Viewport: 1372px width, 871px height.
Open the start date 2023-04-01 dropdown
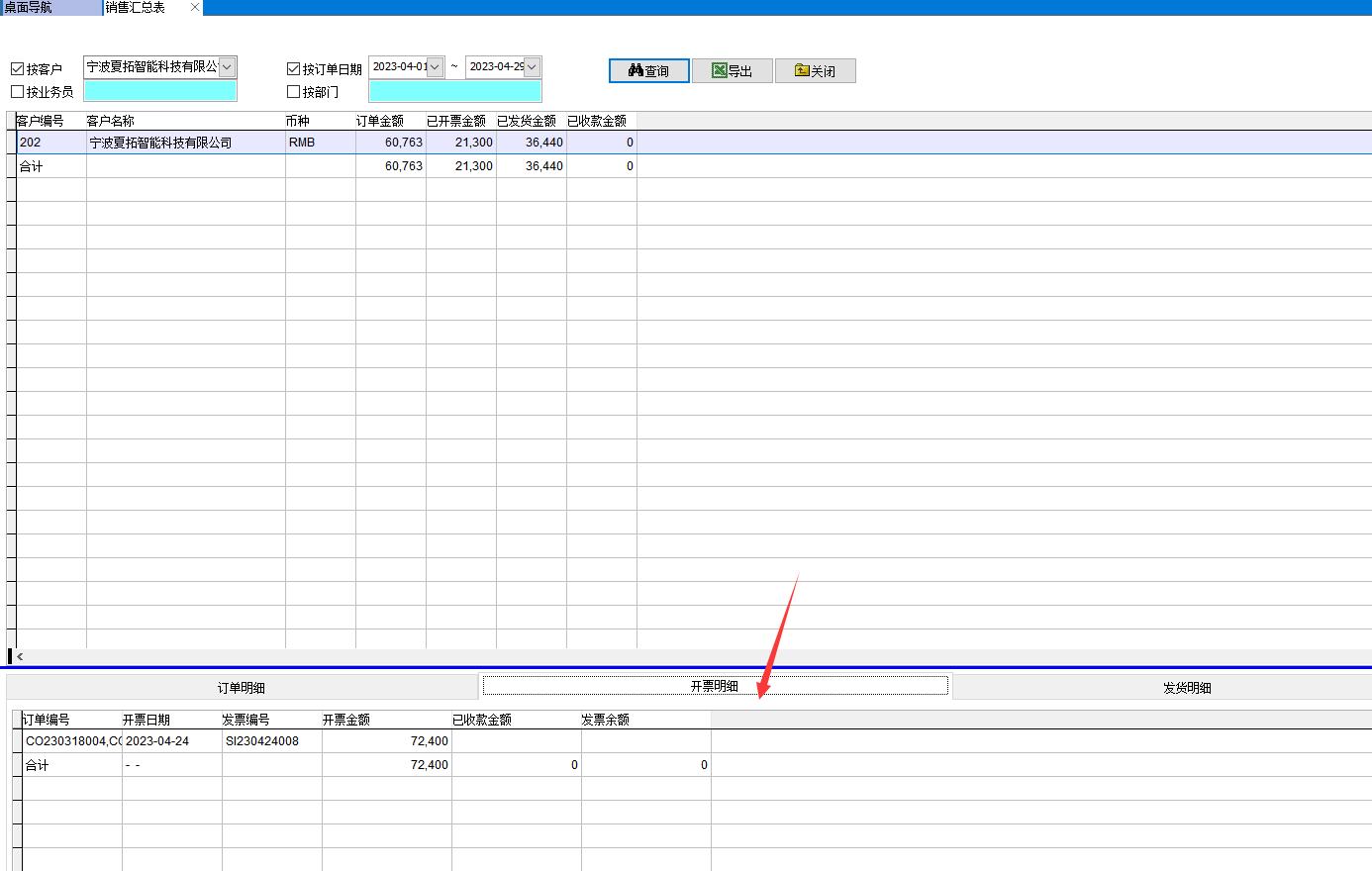point(436,67)
